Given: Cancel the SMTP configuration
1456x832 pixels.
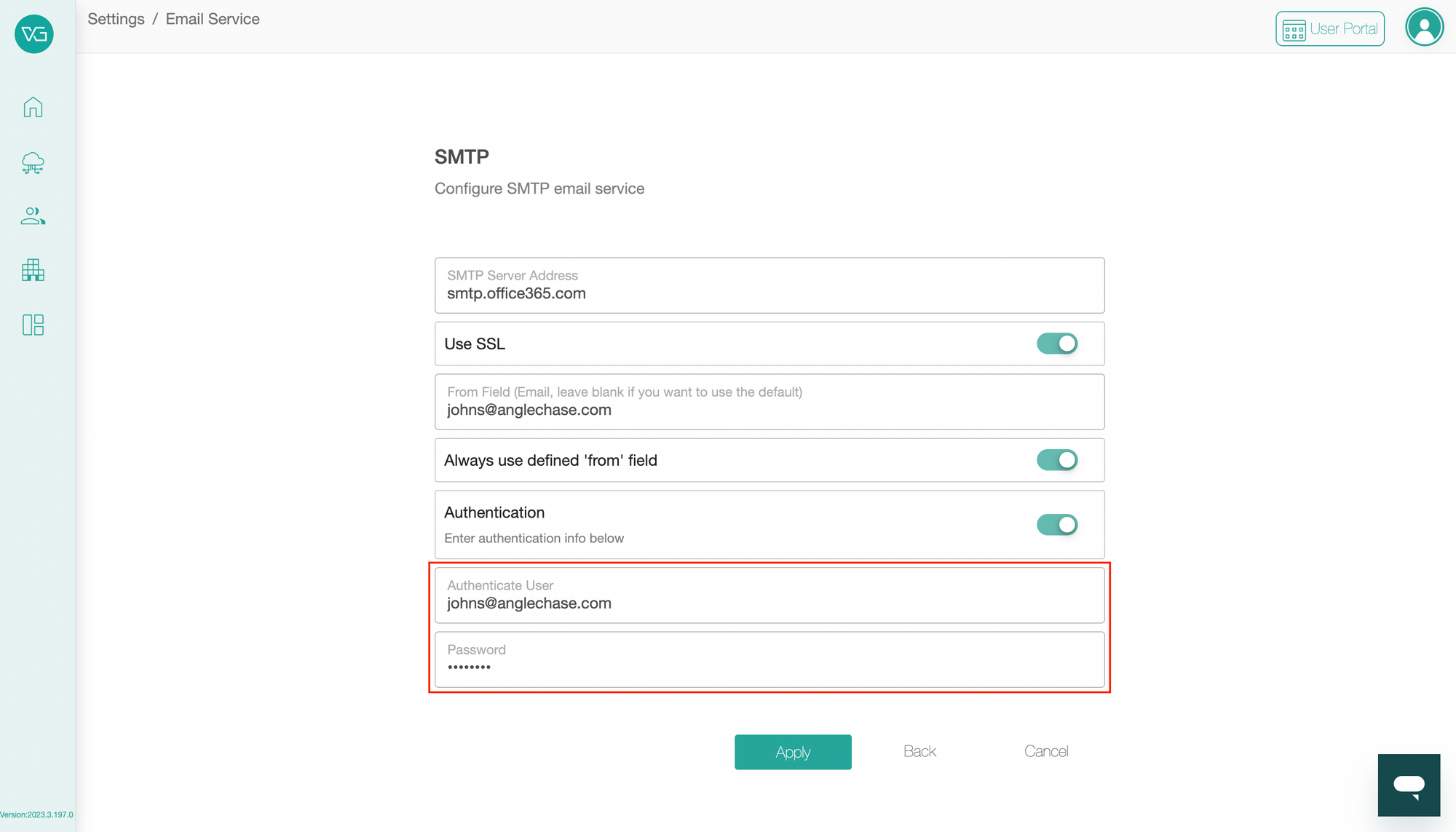Looking at the screenshot, I should 1046,751.
